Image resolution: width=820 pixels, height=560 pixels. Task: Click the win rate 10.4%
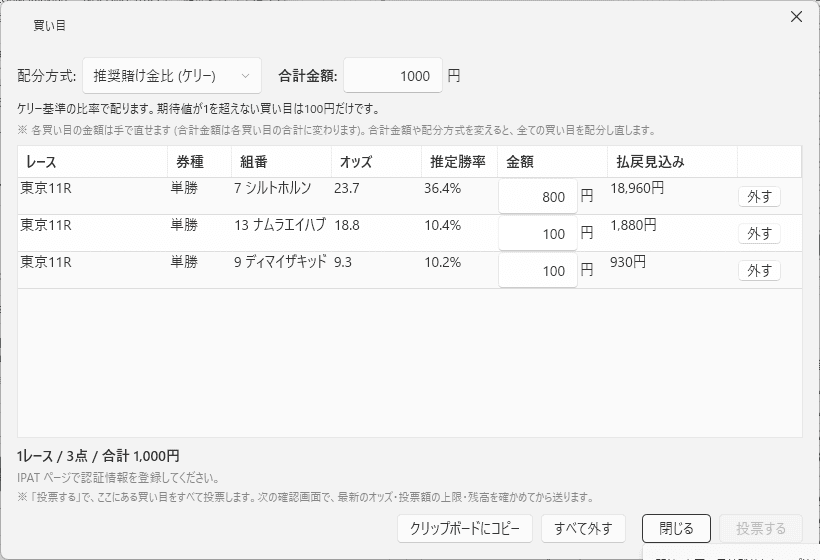(442, 225)
